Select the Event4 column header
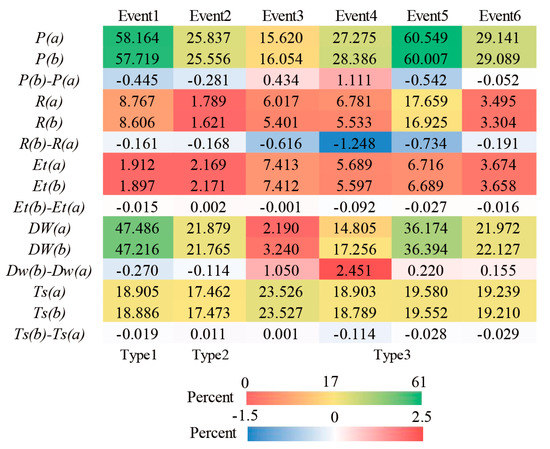Screen dimensions: 550x449 pos(356,16)
